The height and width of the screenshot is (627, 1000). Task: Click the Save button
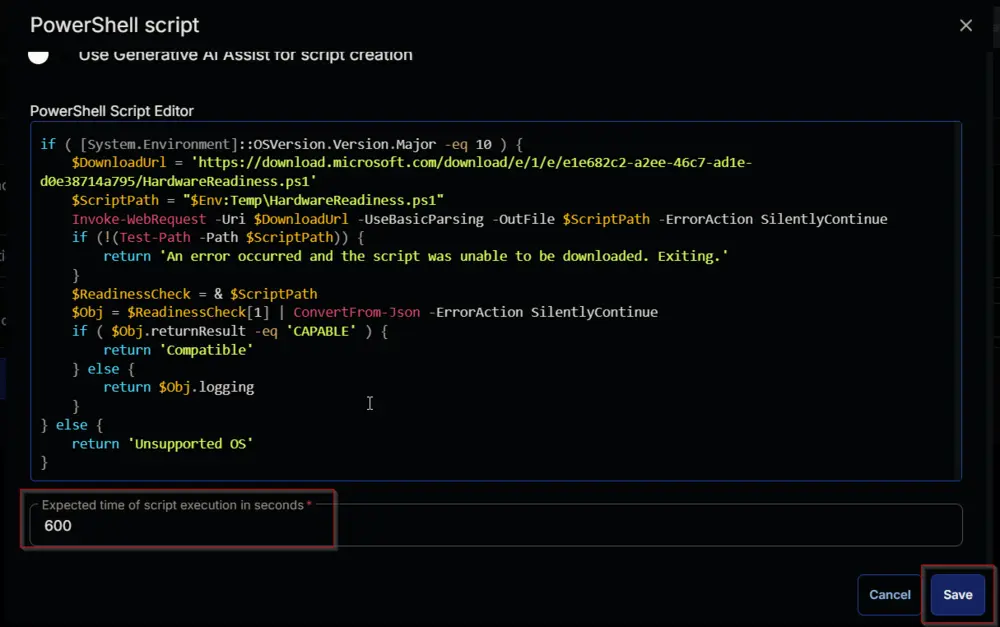(957, 594)
